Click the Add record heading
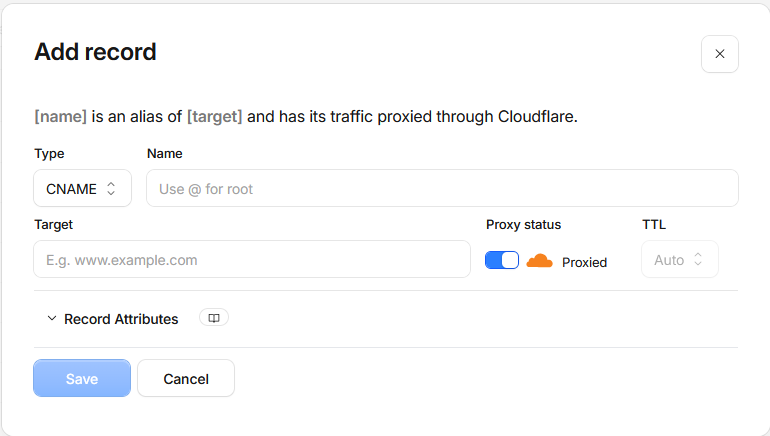Screen dimensions: 770x436 pos(95,52)
